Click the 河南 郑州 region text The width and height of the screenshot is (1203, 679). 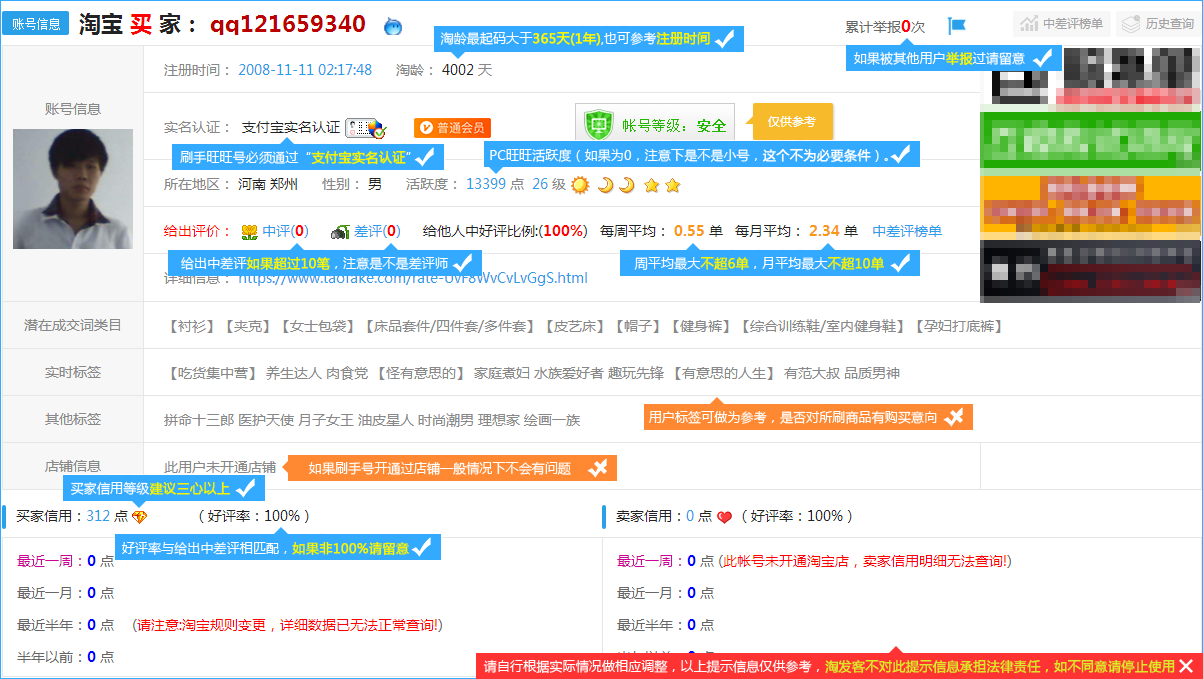point(268,185)
